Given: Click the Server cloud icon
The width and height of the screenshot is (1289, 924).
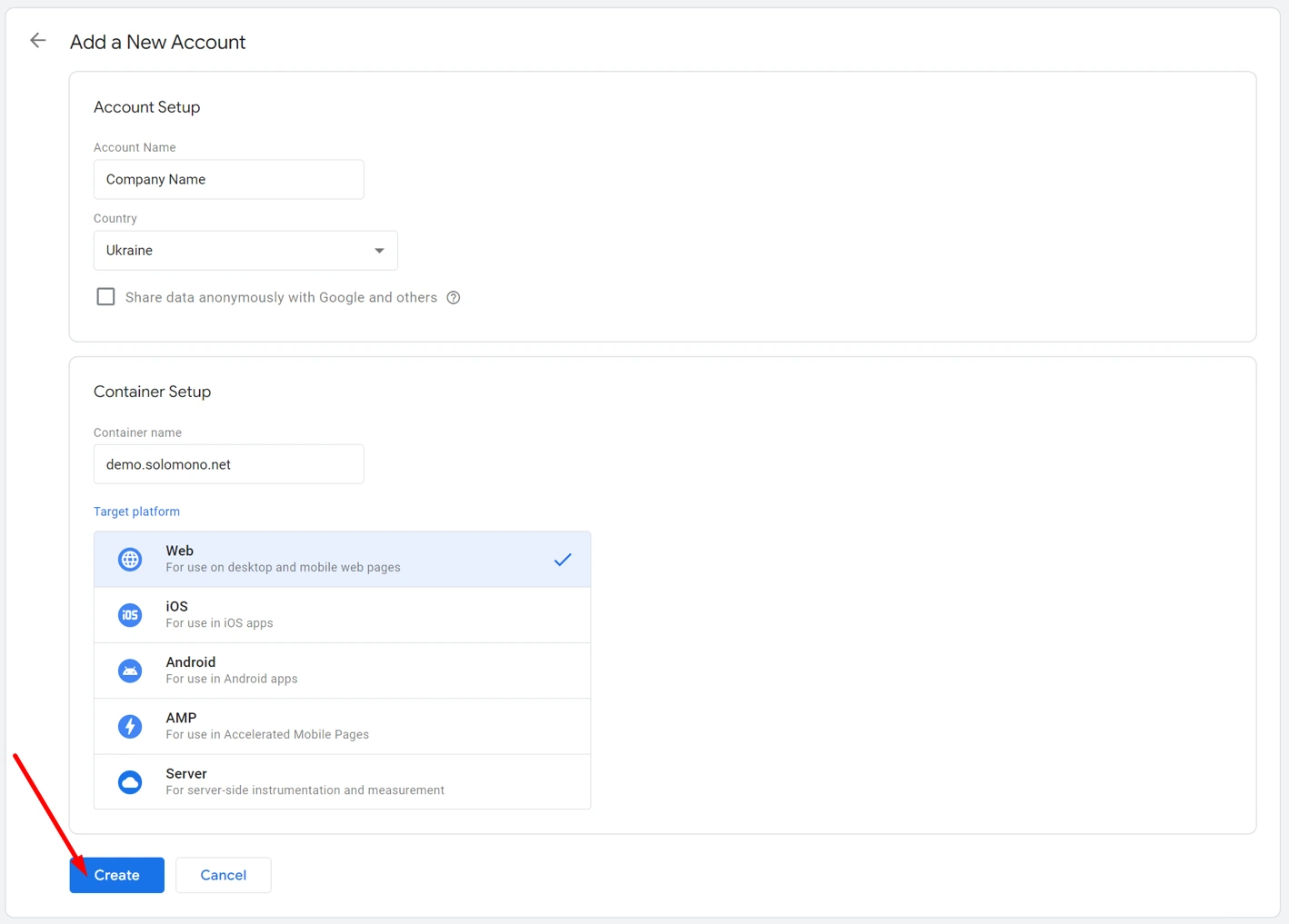Looking at the screenshot, I should (x=130, y=782).
